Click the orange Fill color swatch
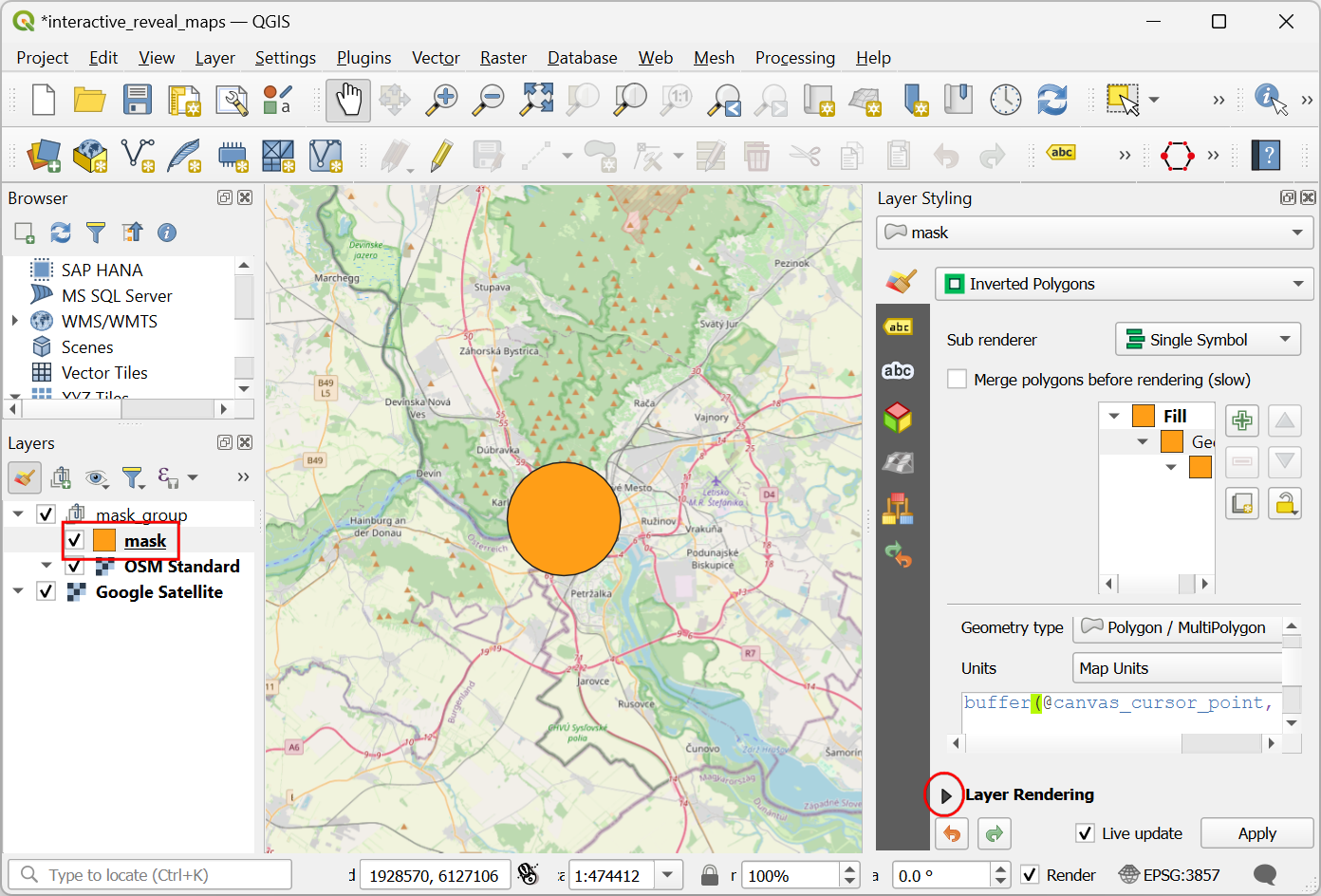The width and height of the screenshot is (1321, 896). [x=1144, y=416]
